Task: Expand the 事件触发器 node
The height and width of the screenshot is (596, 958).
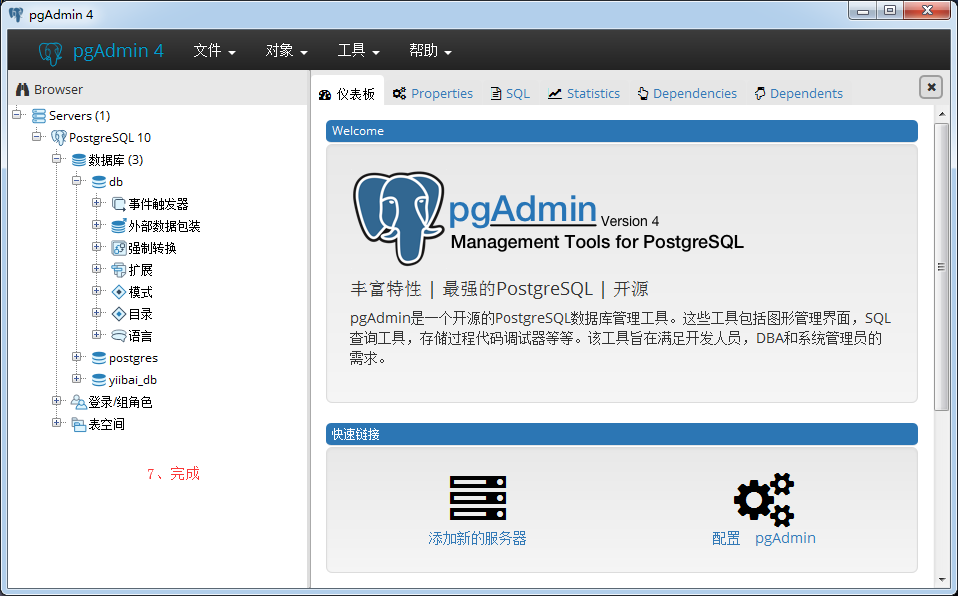Action: (97, 202)
